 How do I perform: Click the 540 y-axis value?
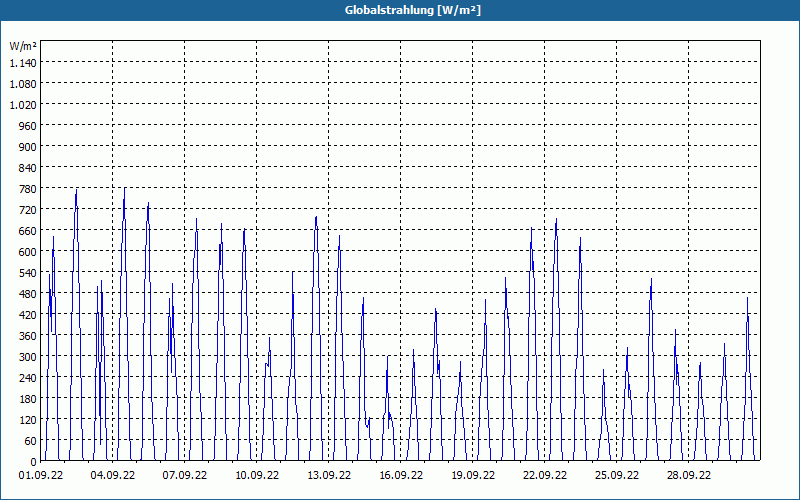(27, 273)
